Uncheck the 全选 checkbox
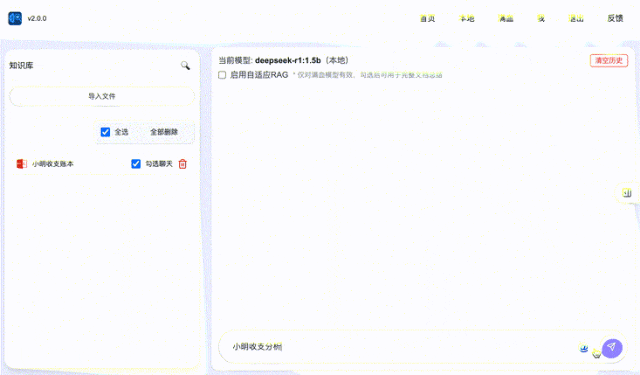The width and height of the screenshot is (640, 375). [x=105, y=132]
